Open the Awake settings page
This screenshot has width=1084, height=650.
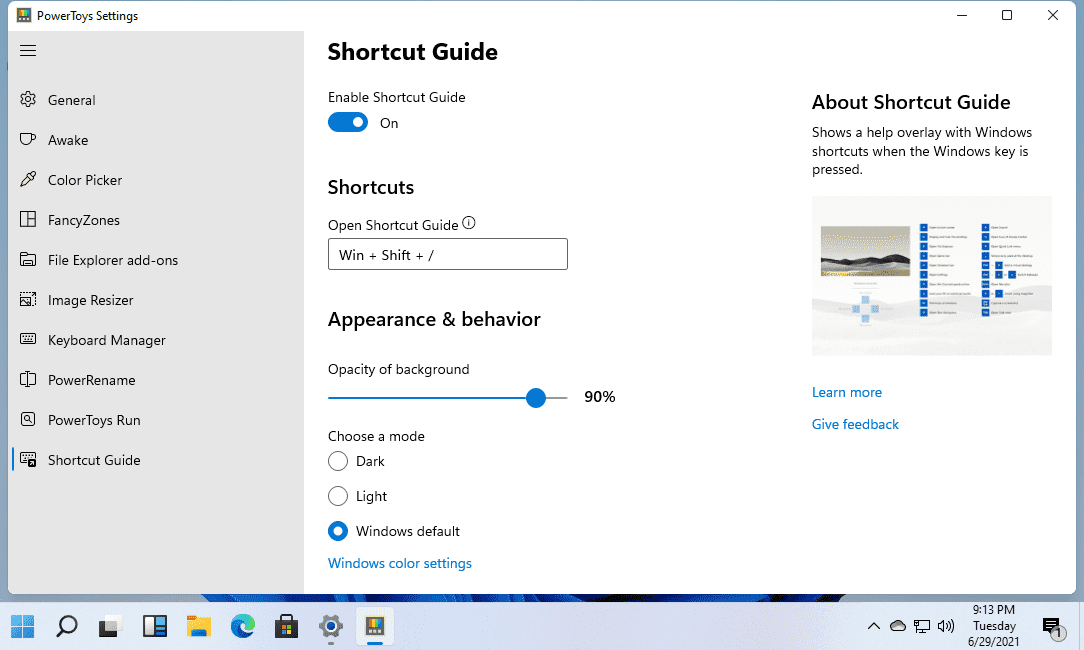pyautogui.click(x=158, y=140)
